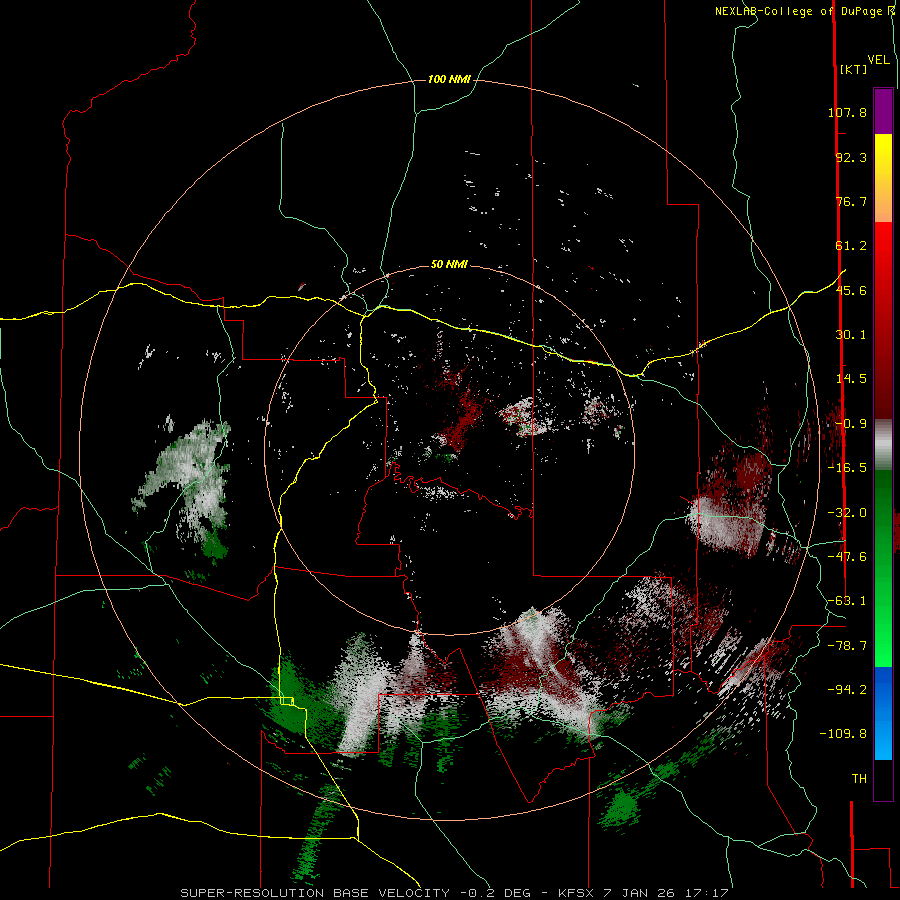
Task: Click the VEL legend heading
Action: (879, 60)
